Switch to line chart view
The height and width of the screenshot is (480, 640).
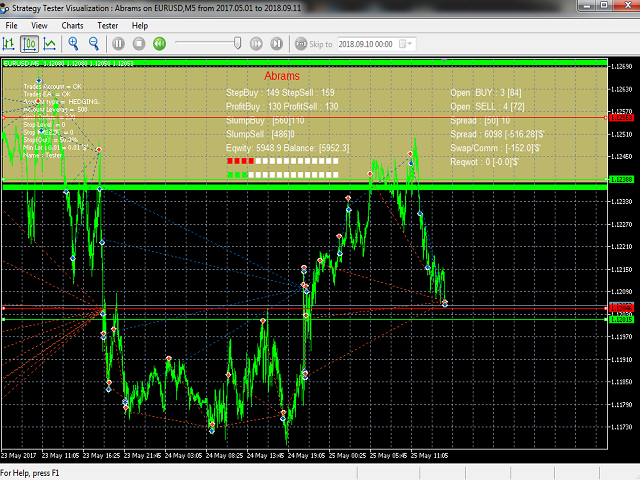pos(48,44)
